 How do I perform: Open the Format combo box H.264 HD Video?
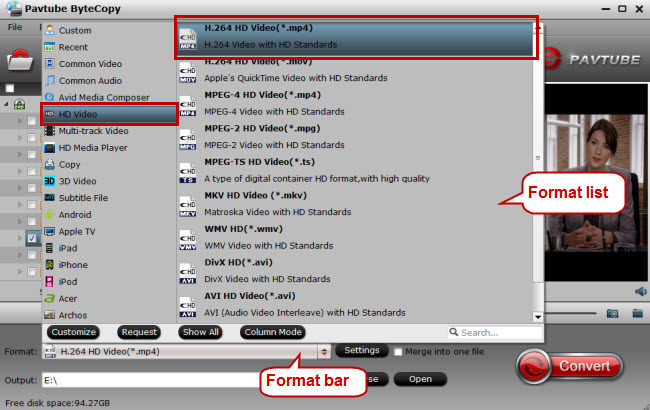click(186, 352)
